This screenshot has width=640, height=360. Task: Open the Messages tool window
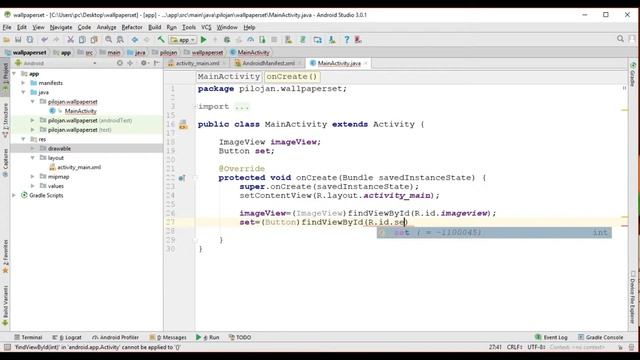click(x=168, y=338)
